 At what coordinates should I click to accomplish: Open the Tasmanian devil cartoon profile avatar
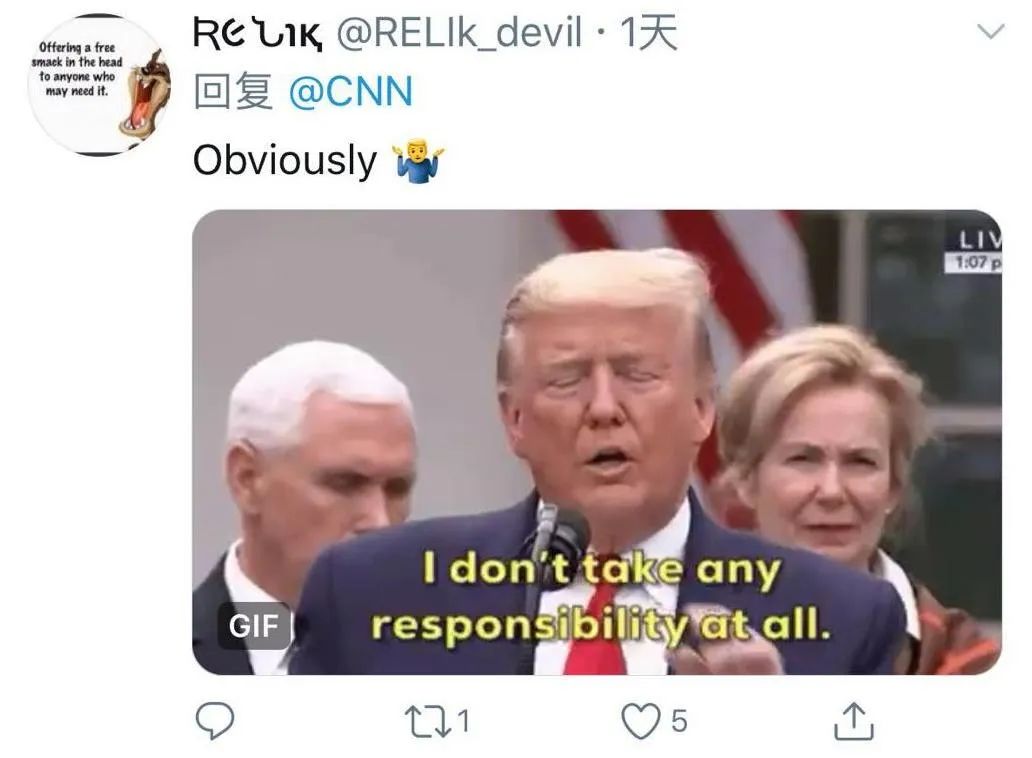point(99,84)
